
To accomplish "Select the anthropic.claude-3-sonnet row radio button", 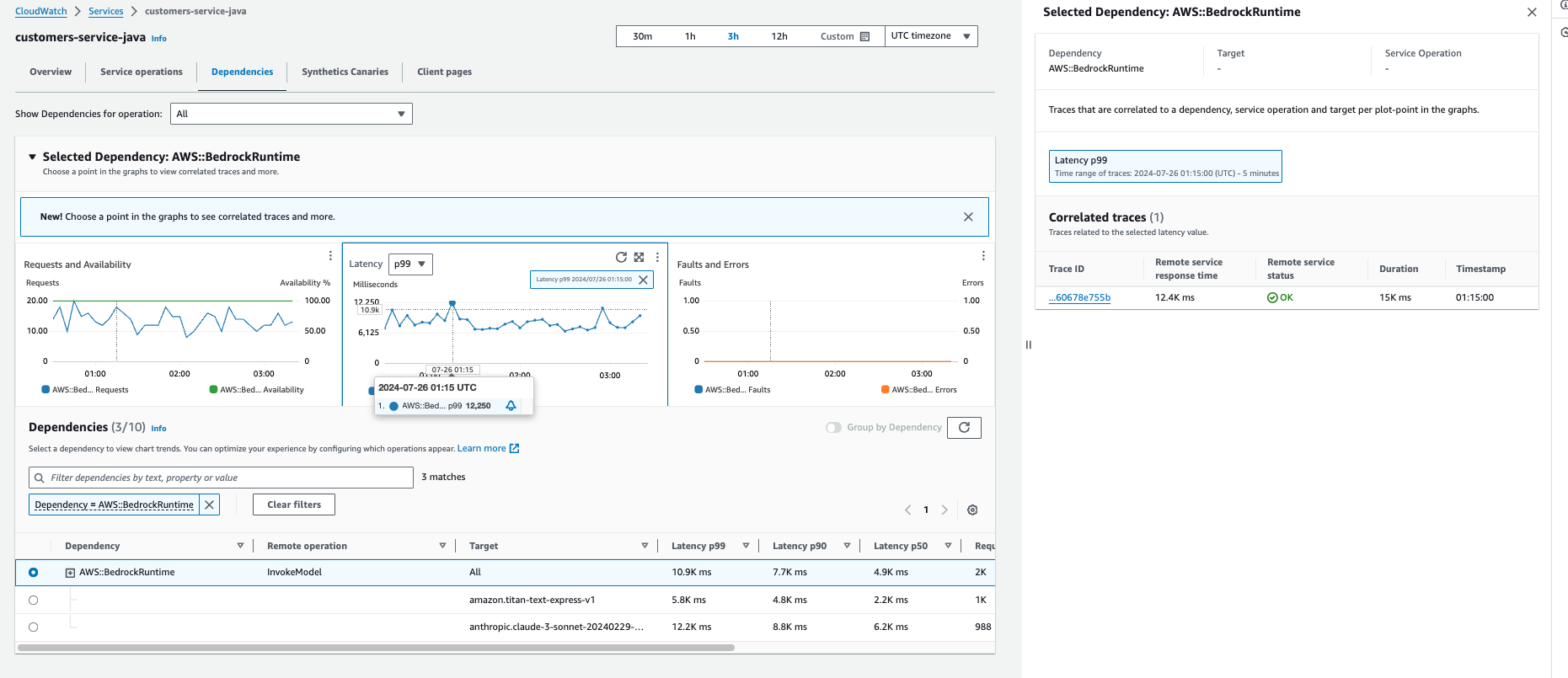I will (34, 627).
